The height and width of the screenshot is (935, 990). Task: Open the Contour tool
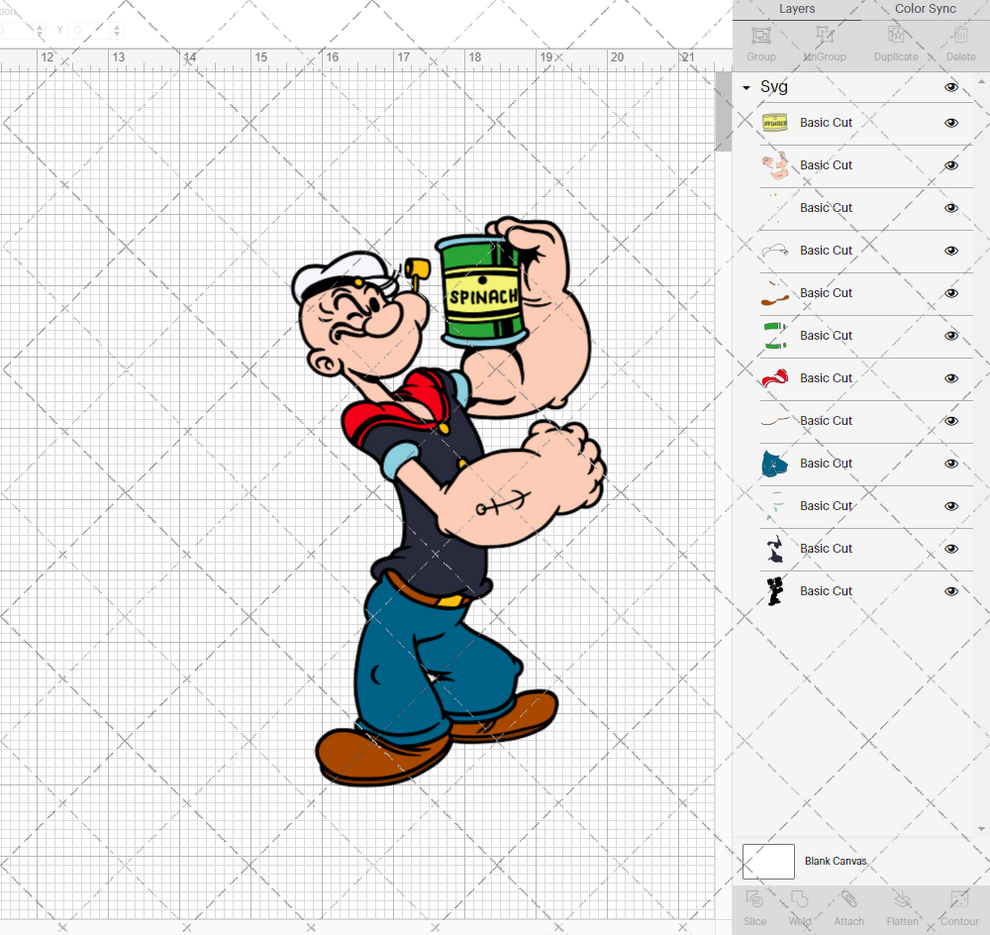click(959, 908)
